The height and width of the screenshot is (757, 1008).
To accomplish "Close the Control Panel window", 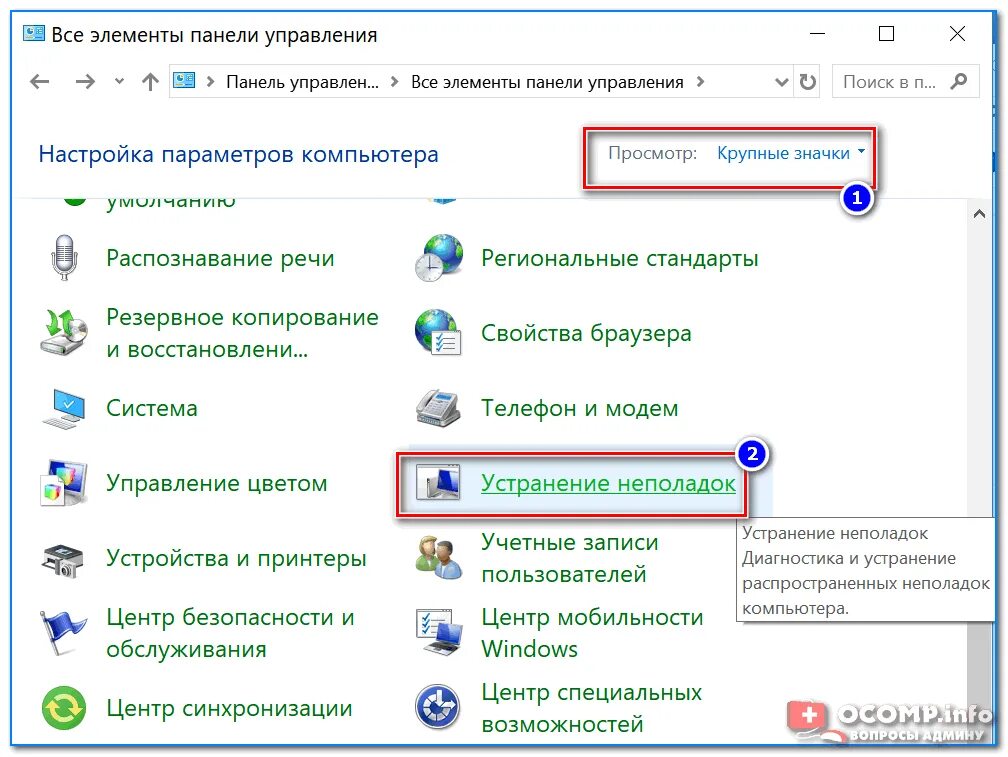I will [957, 33].
